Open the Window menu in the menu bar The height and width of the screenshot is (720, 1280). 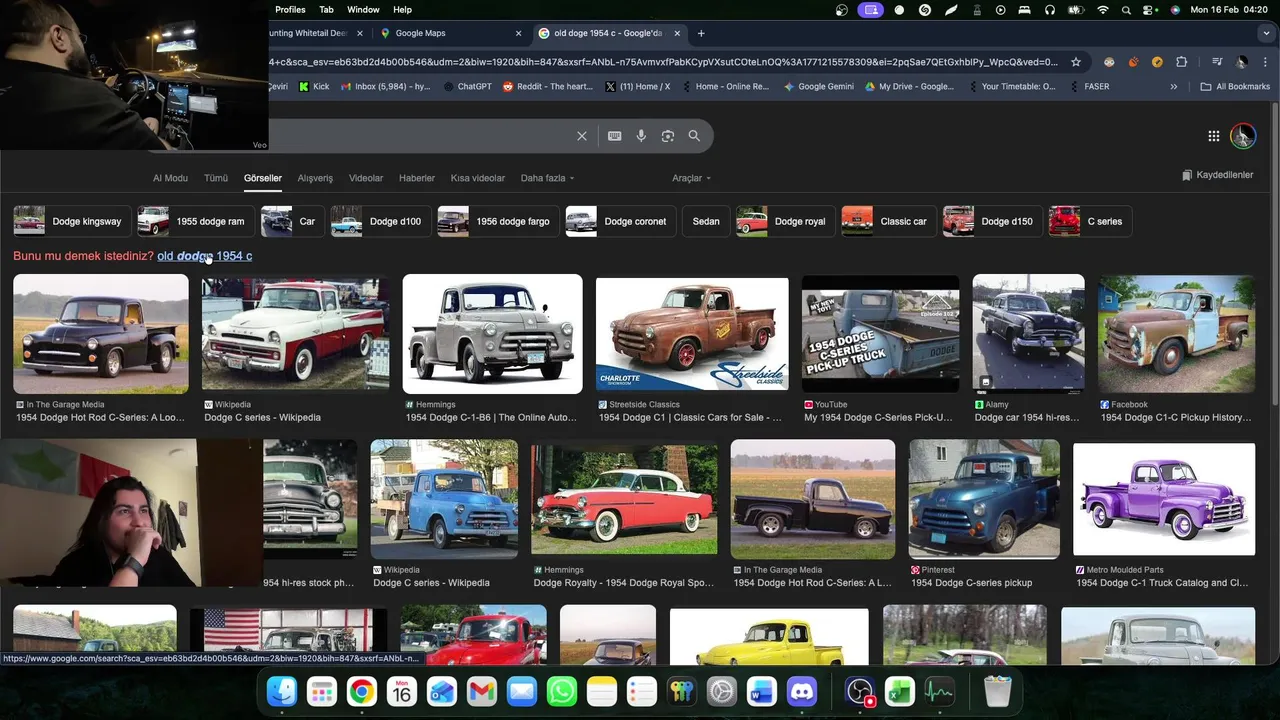coord(363,10)
